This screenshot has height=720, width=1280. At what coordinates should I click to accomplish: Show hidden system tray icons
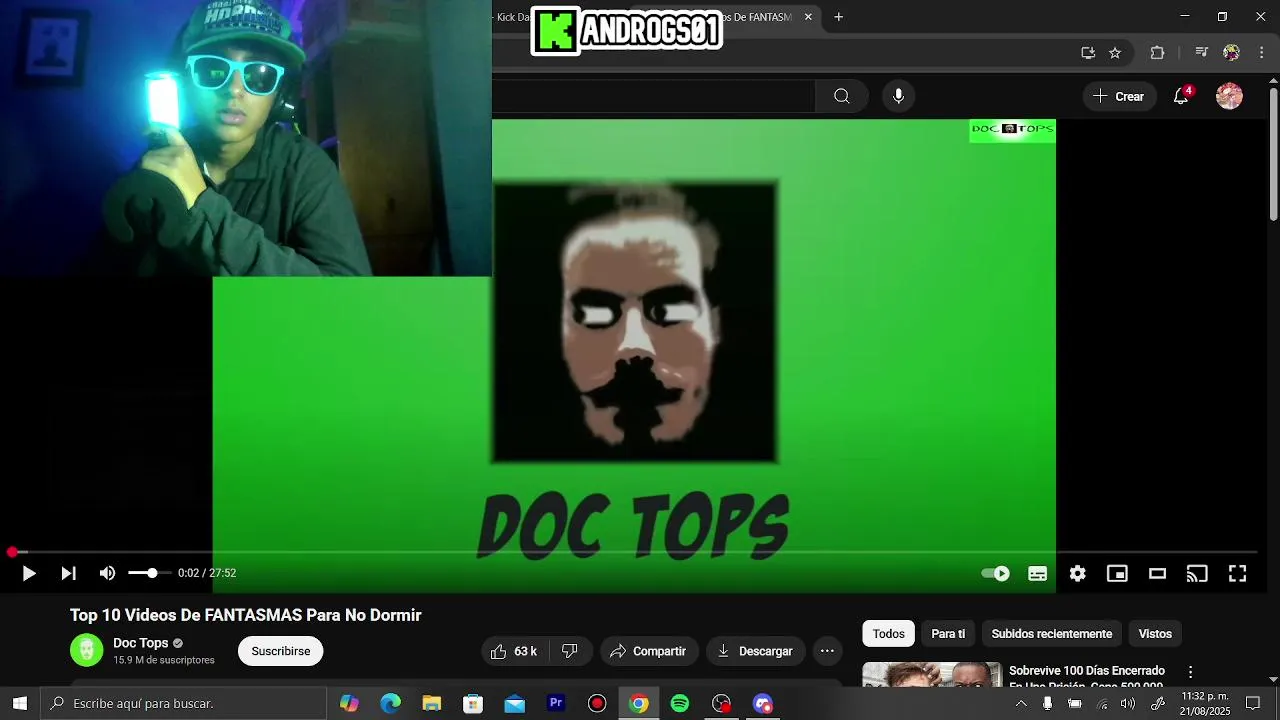(1021, 703)
